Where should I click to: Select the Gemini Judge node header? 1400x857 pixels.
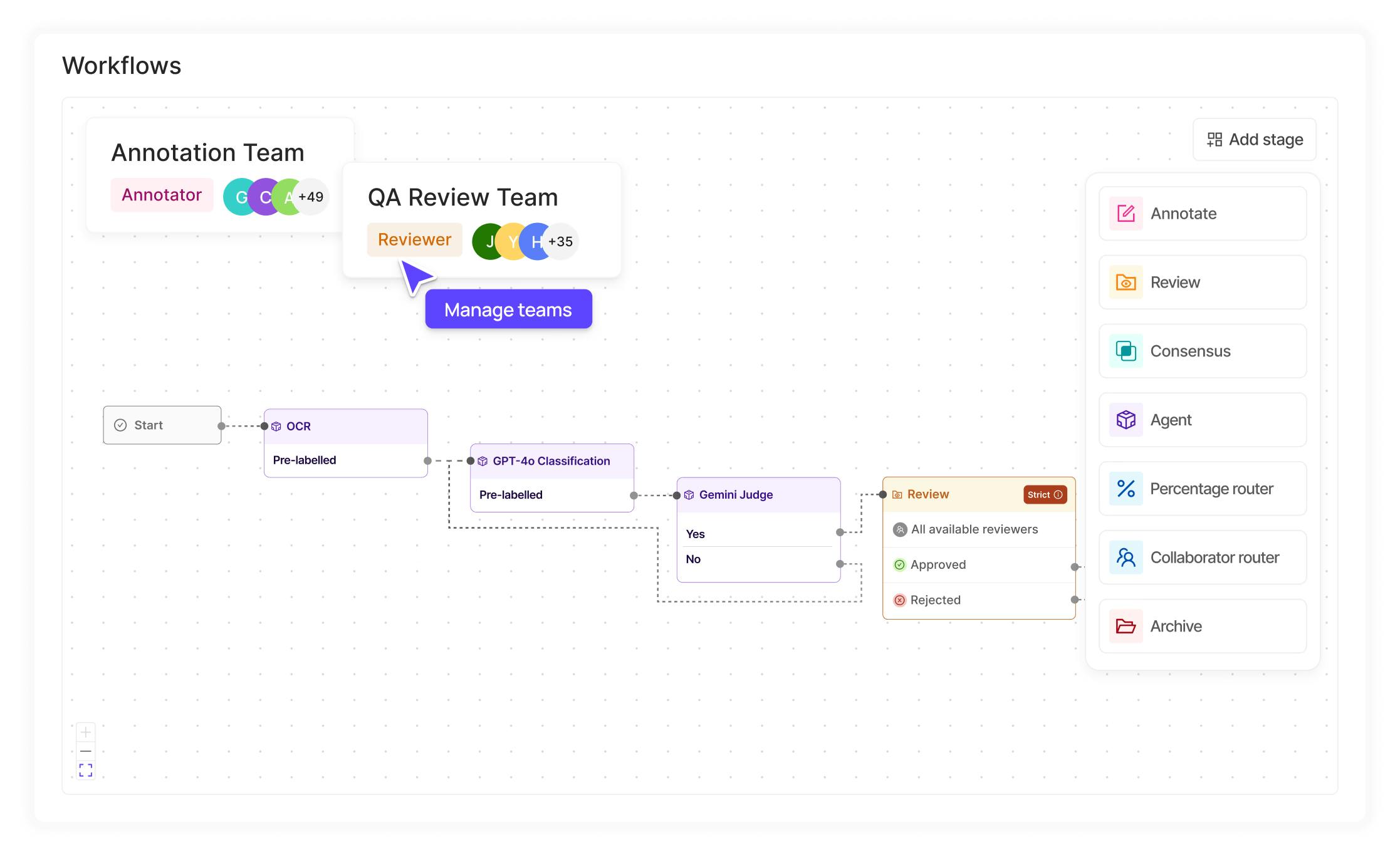[758, 495]
